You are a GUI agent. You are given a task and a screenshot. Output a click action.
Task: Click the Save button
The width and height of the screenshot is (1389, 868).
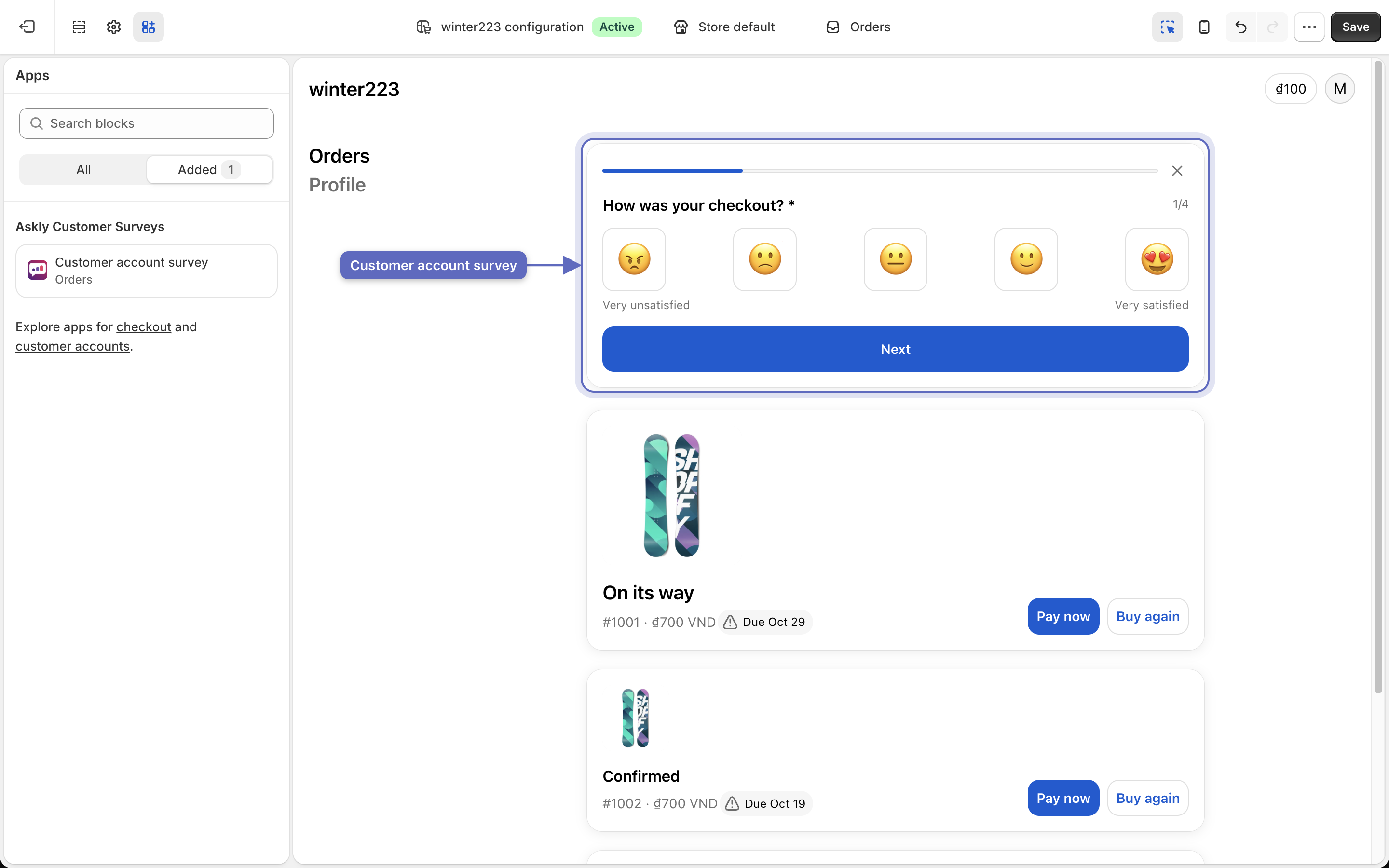pos(1356,27)
